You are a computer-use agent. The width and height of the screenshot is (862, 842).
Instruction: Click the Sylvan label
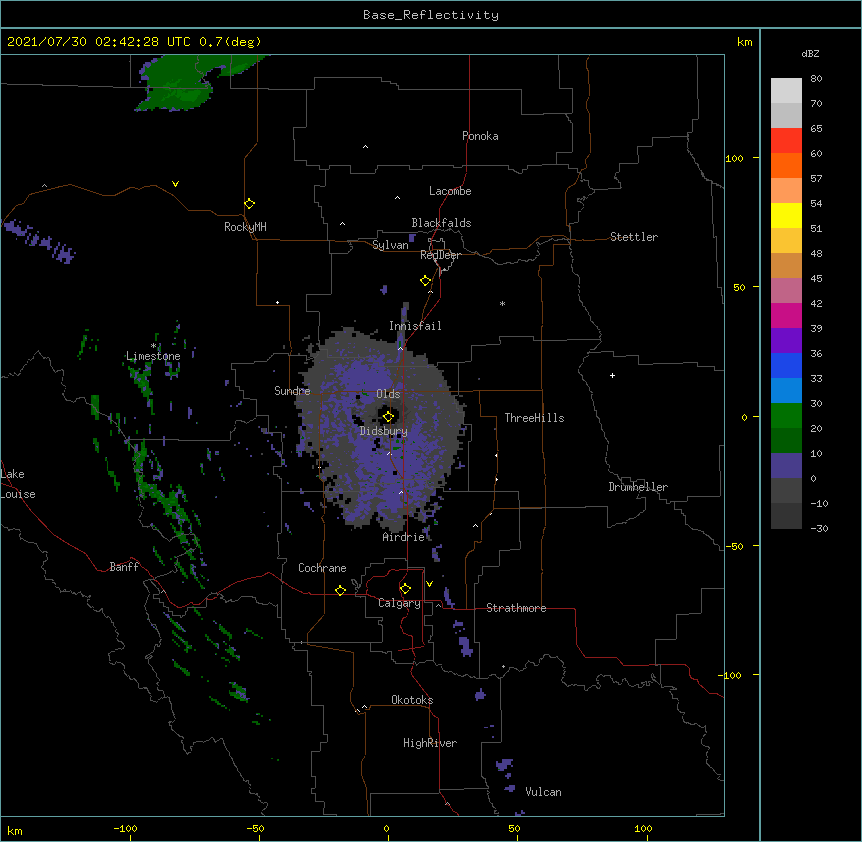point(390,245)
